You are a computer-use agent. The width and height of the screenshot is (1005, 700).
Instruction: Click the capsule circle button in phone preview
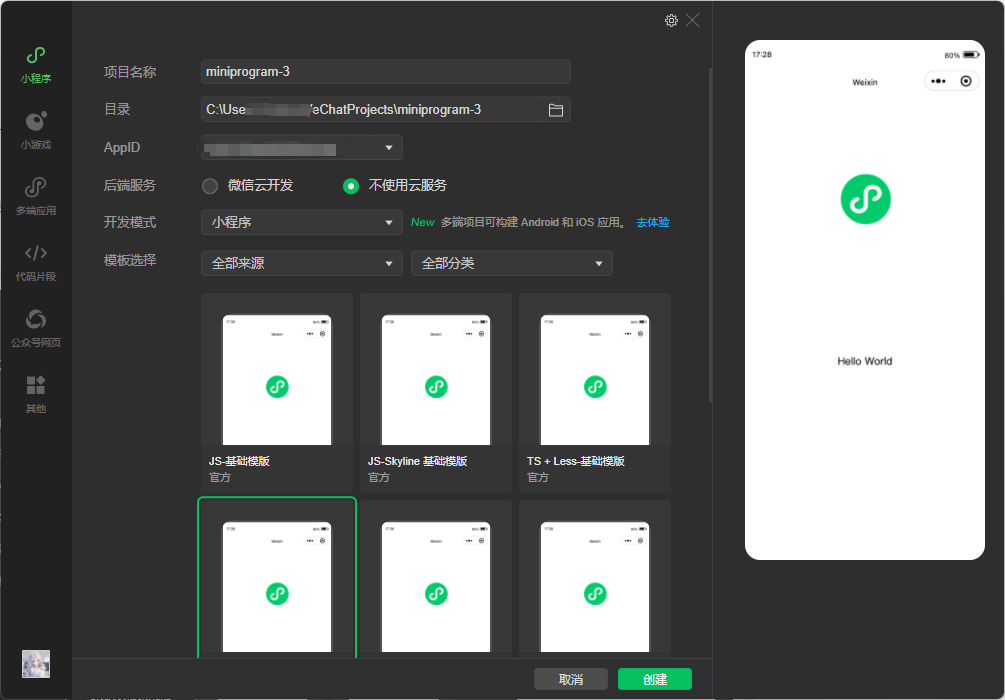[x=966, y=81]
